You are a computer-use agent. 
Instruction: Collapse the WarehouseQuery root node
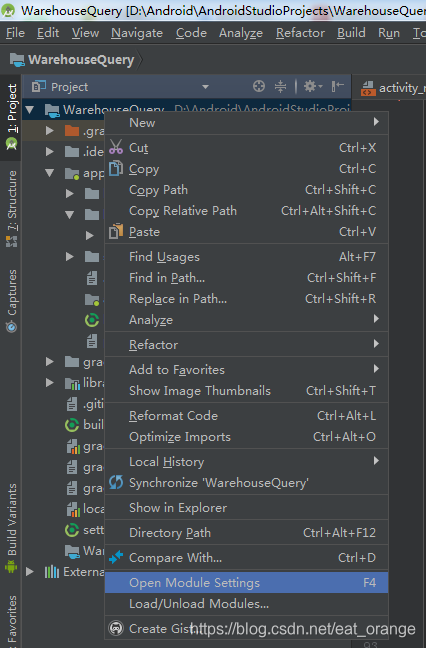29,110
